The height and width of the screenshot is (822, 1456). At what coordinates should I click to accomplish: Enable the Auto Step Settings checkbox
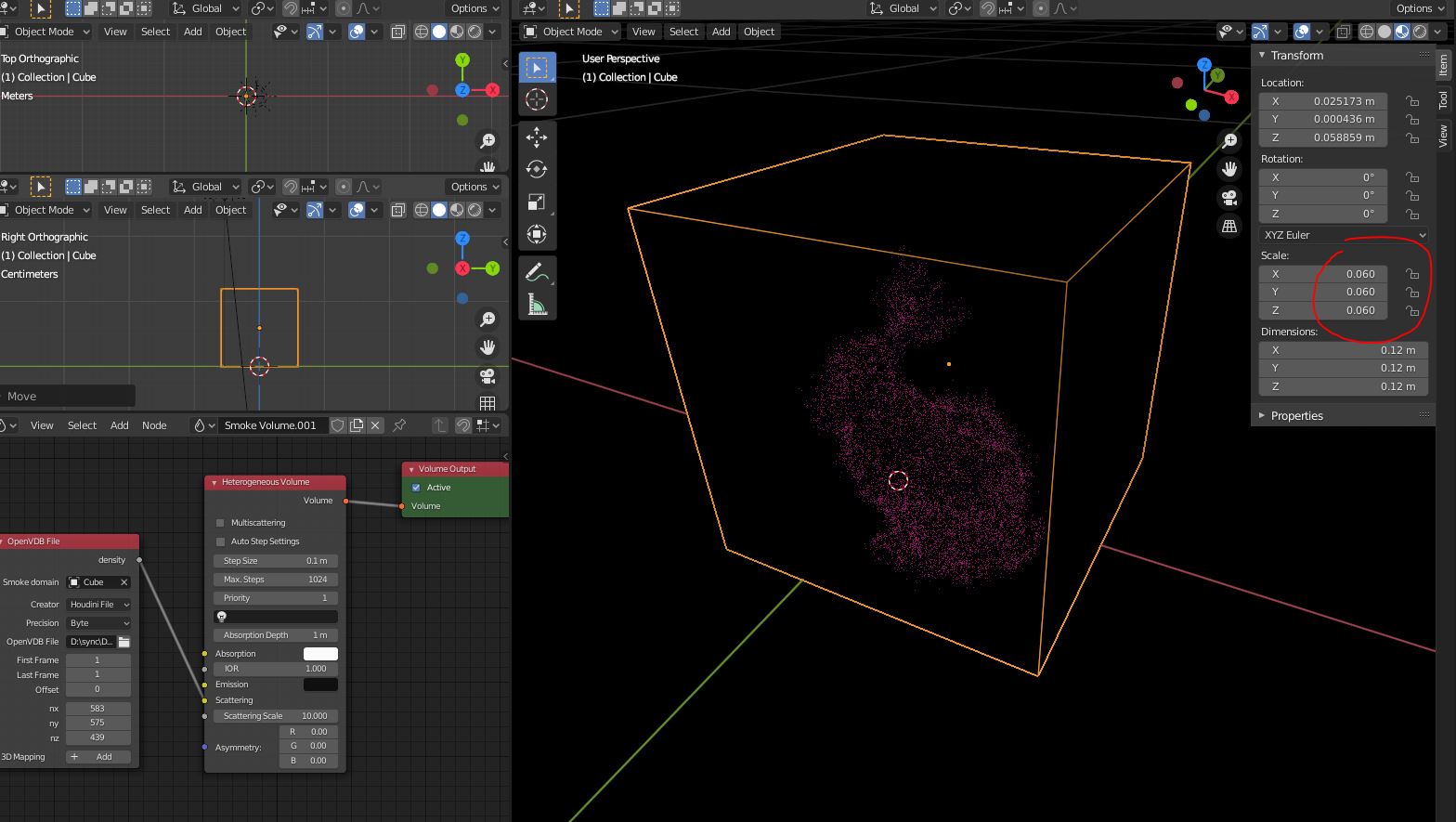coord(220,541)
